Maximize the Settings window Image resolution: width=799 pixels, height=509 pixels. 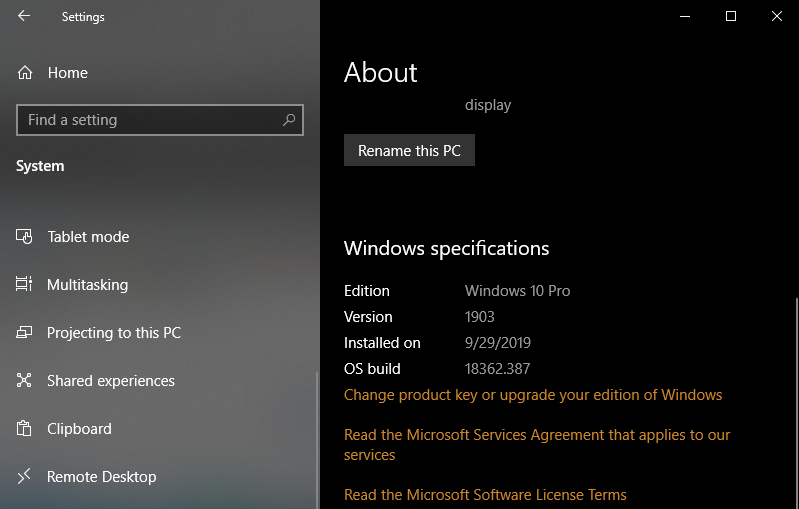[731, 16]
